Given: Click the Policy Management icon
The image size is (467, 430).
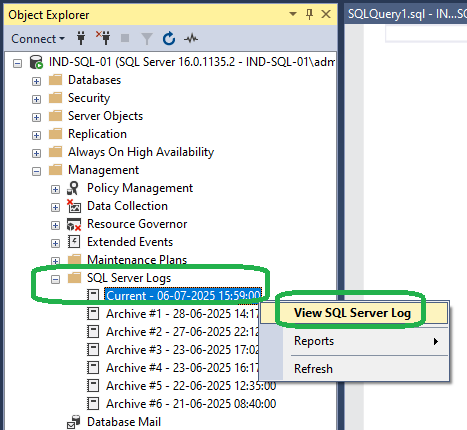Looking at the screenshot, I should point(73,188).
